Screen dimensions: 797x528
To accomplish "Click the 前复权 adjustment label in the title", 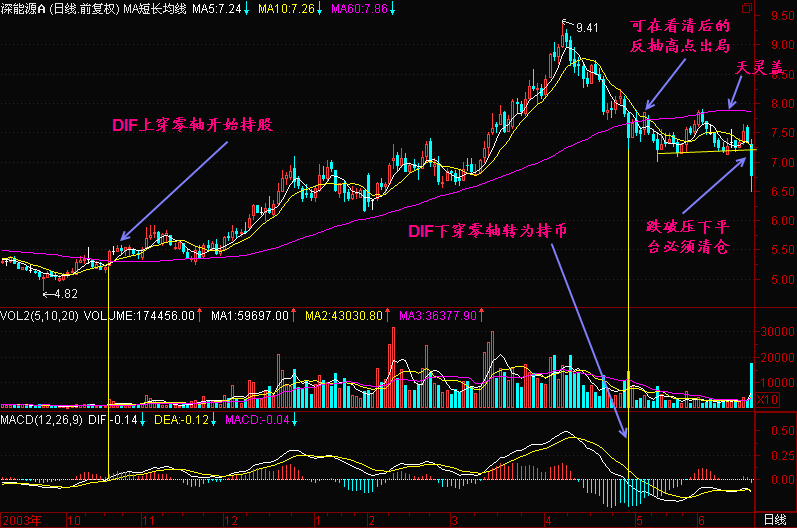I will [x=82, y=9].
